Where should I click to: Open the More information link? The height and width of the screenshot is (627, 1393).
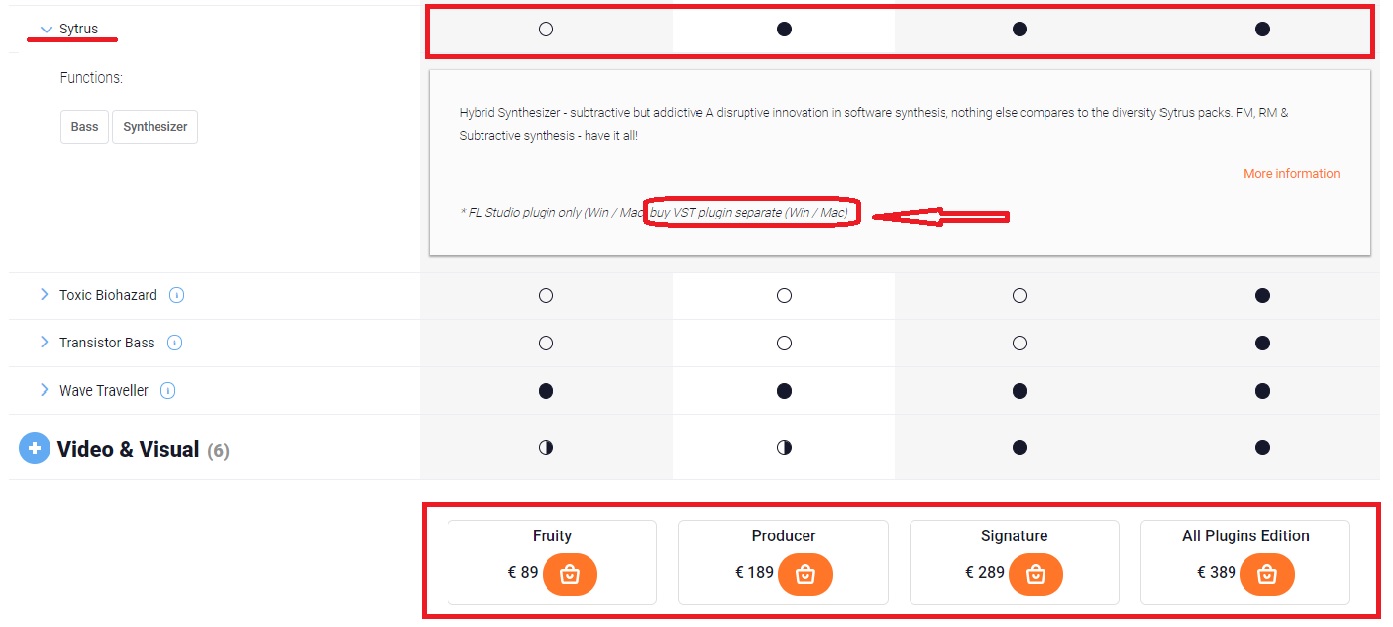[1291, 174]
